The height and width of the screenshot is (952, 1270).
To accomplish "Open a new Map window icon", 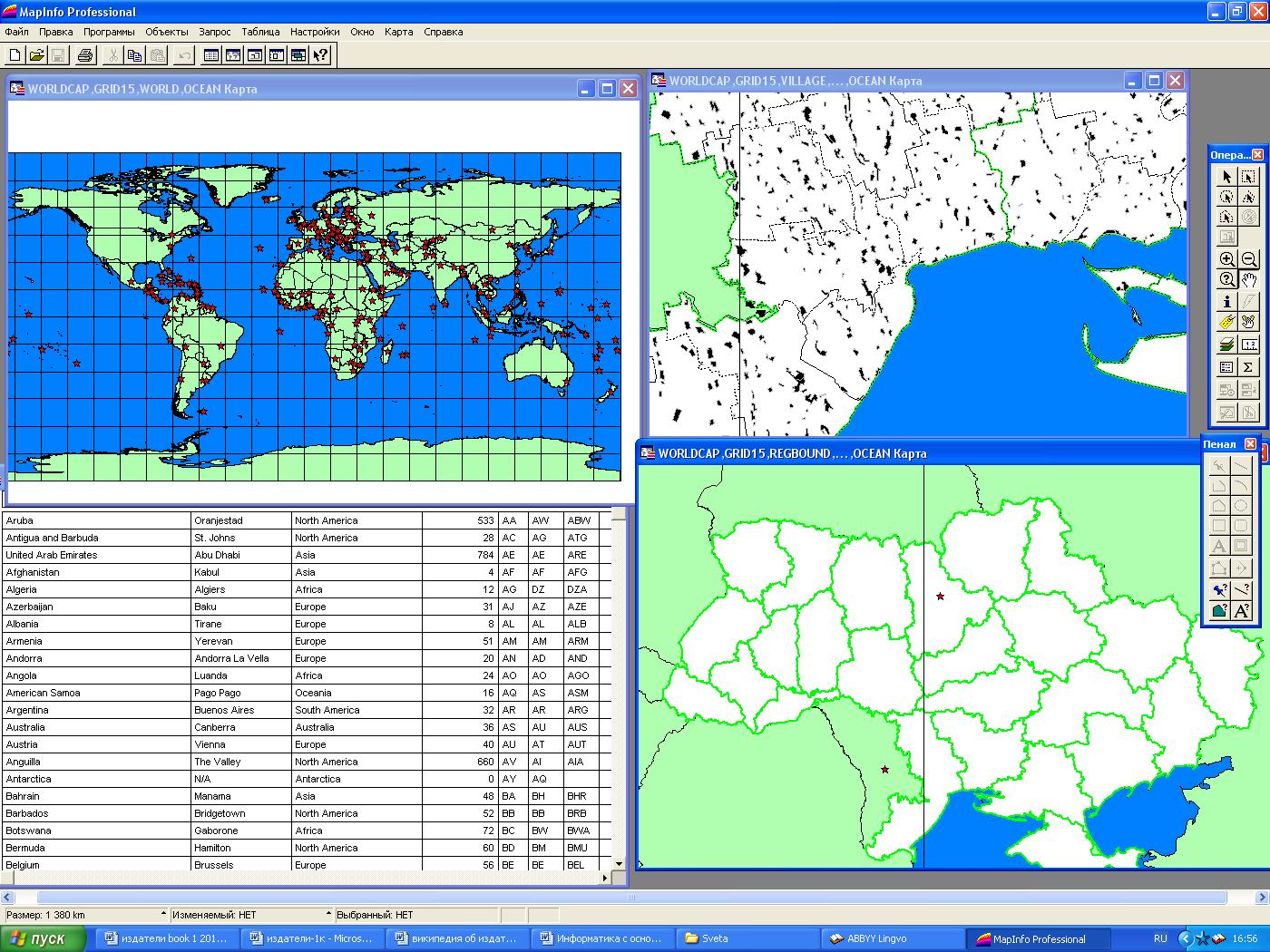I will [233, 55].
